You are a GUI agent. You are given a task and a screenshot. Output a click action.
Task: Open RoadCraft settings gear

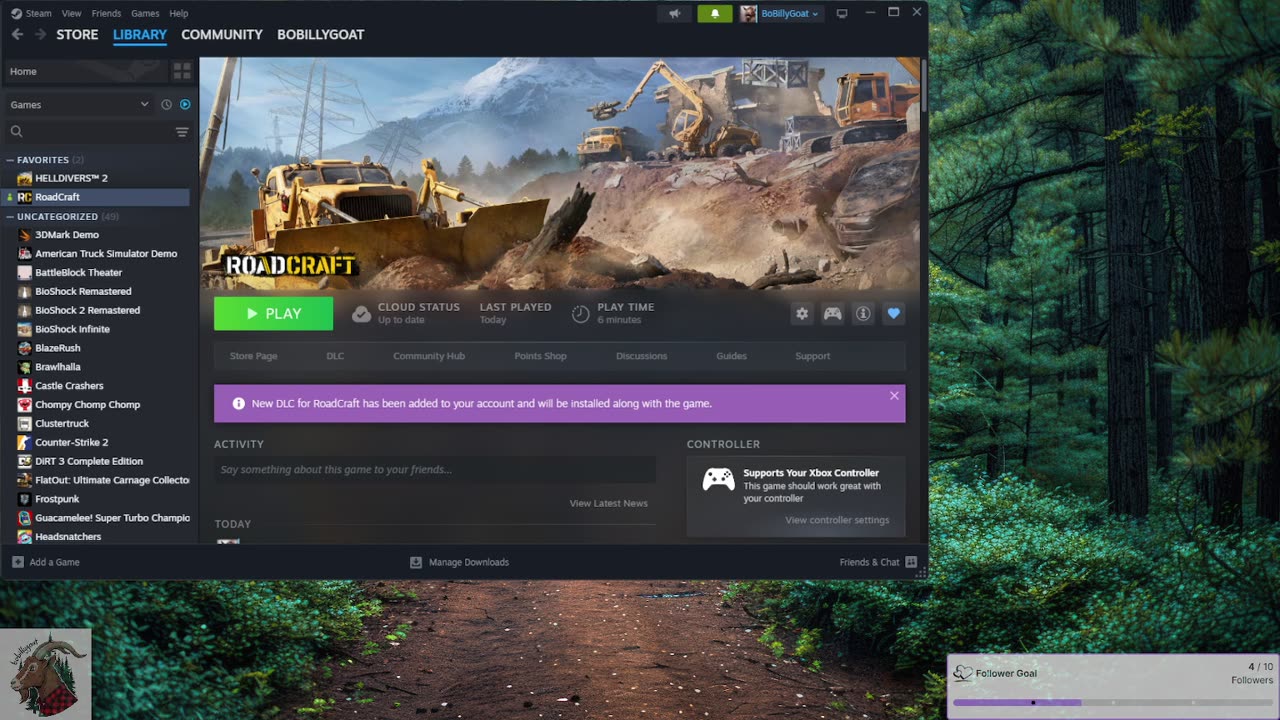tap(802, 313)
